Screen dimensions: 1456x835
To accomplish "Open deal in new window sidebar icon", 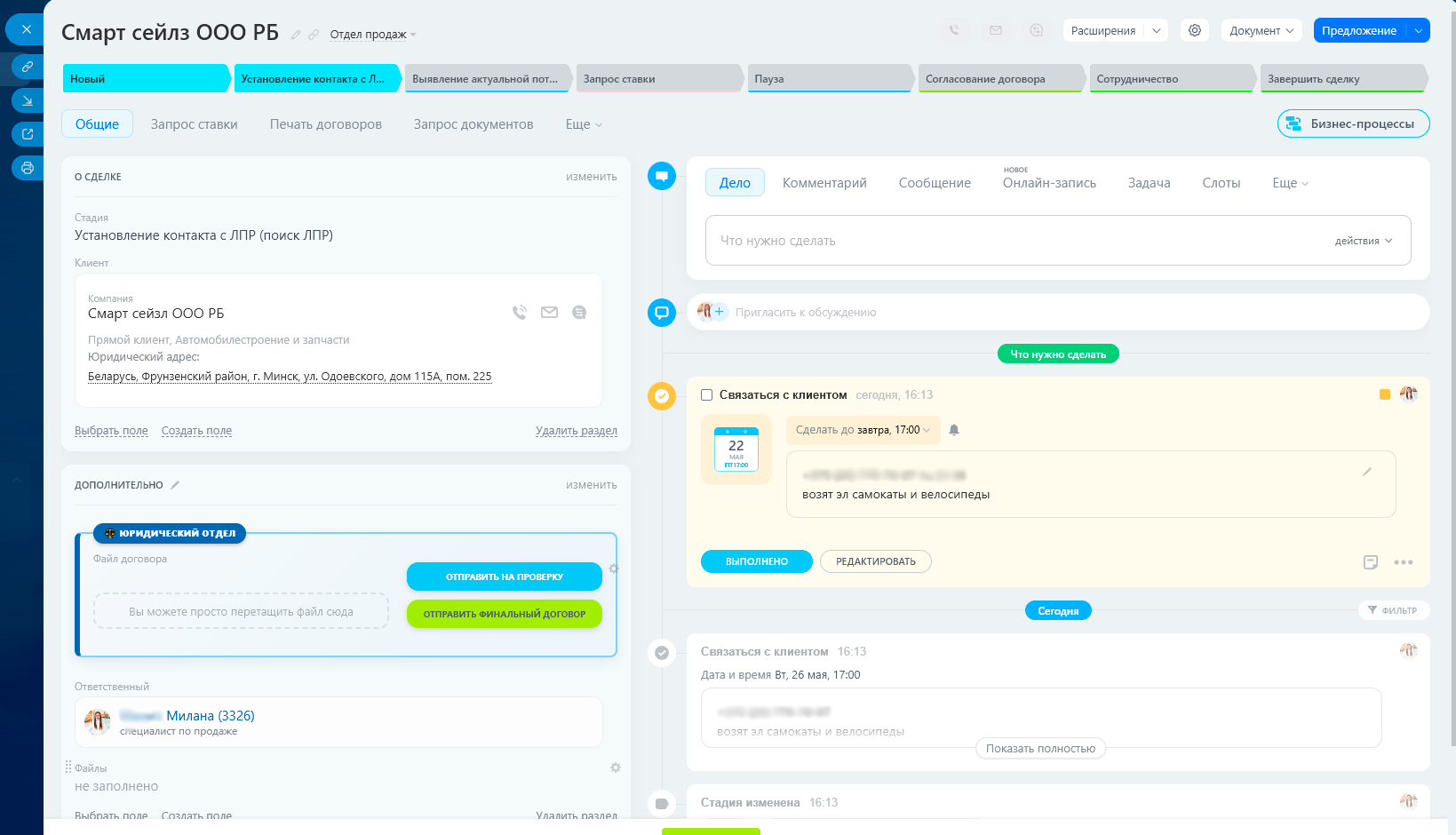I will [x=28, y=134].
